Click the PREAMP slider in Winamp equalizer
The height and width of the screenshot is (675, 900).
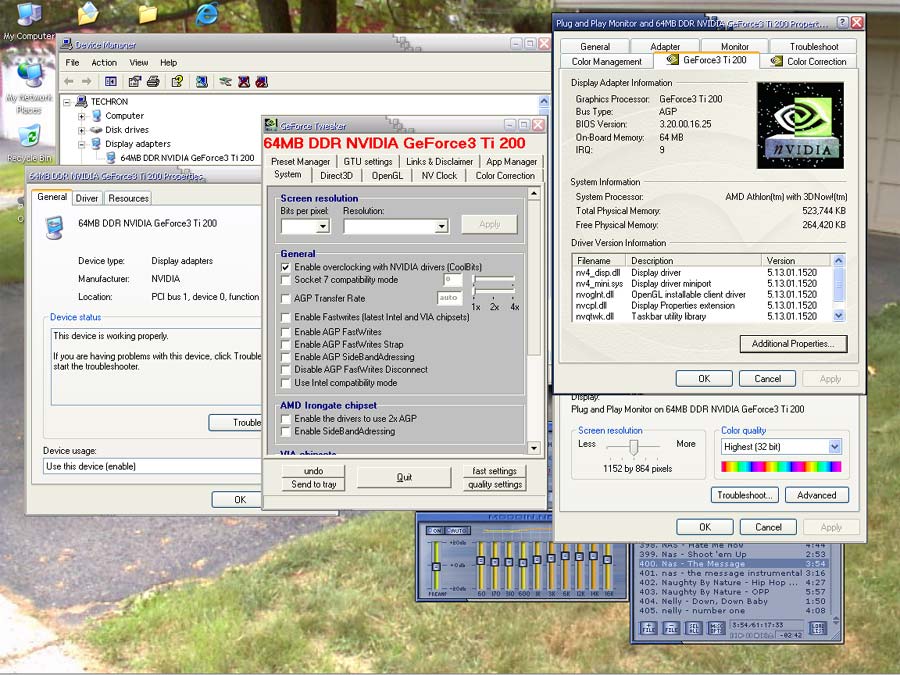(x=436, y=565)
